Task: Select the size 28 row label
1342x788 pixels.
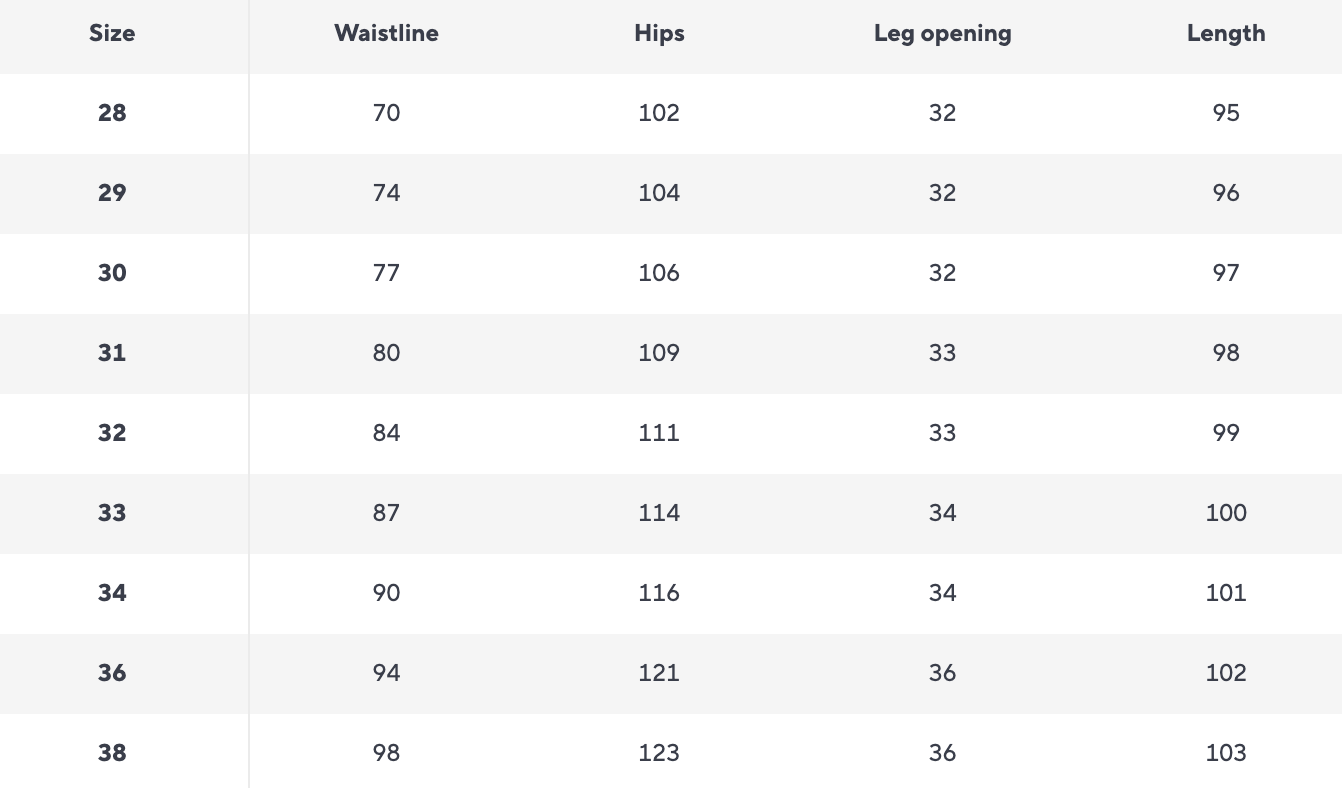Action: 112,113
